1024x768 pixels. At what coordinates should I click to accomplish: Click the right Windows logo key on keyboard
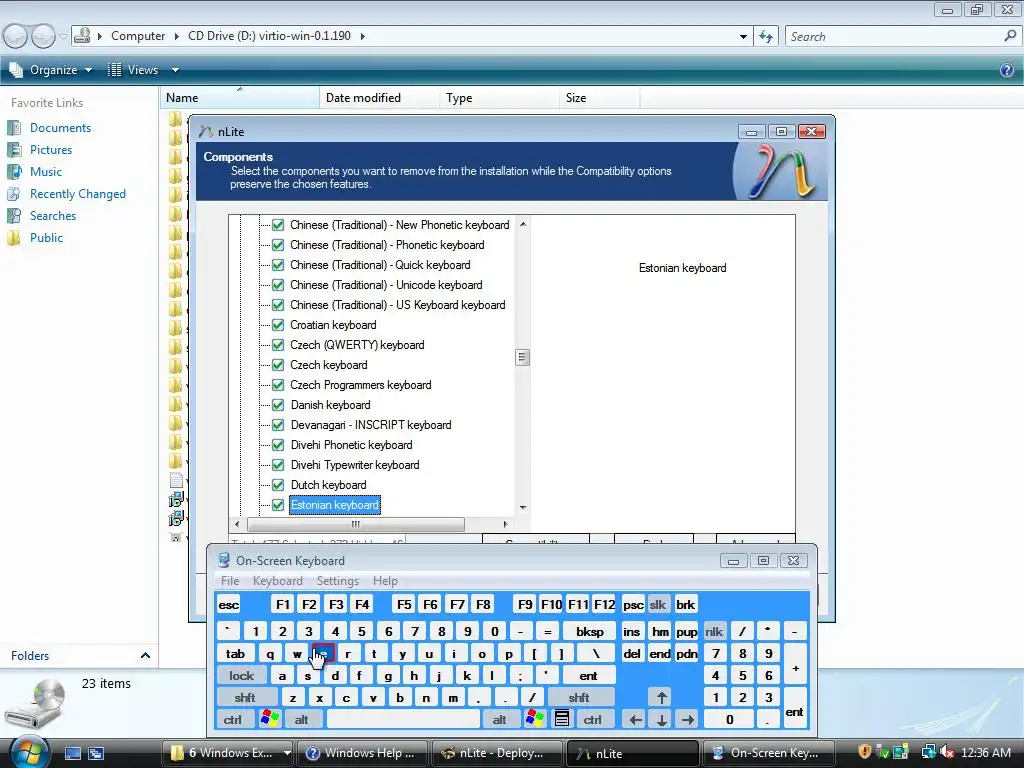[534, 719]
